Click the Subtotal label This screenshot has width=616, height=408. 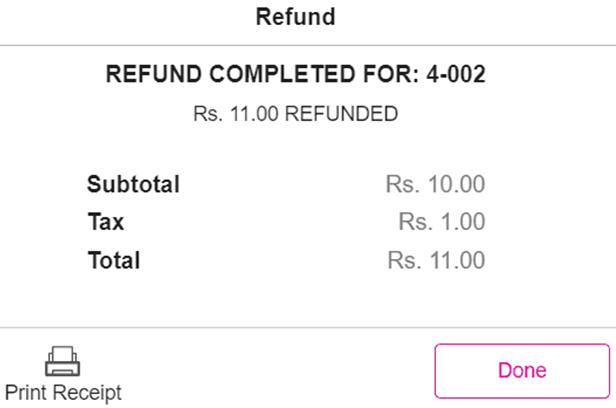(133, 185)
